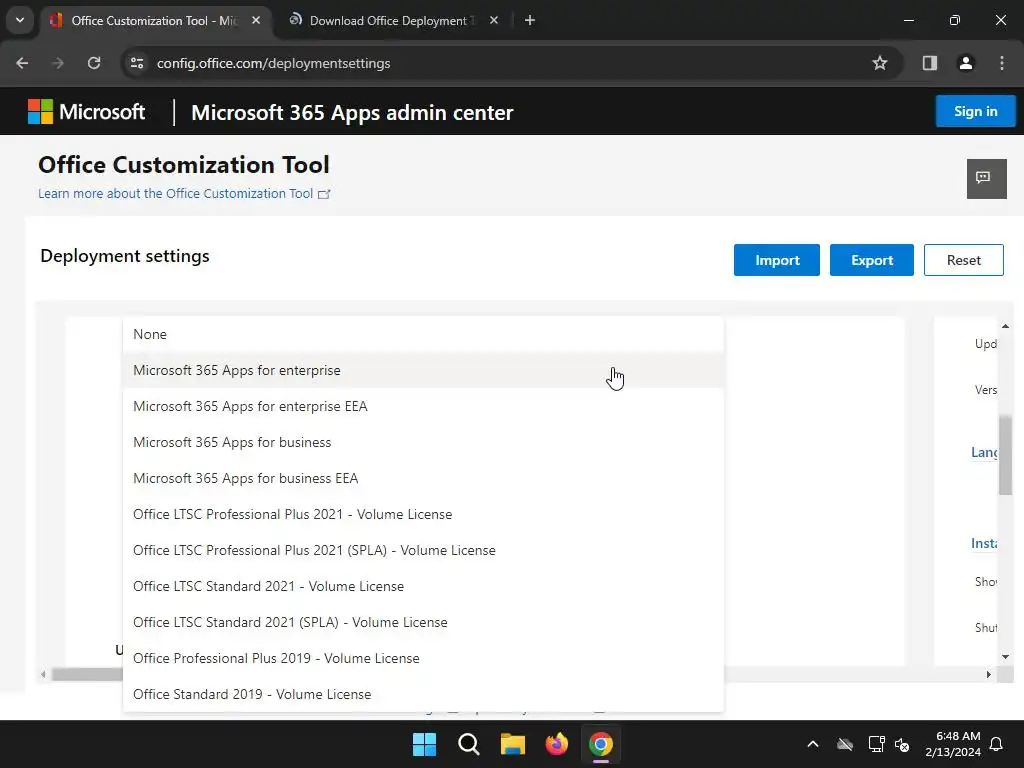
Task: Choose Office LTSC Professional Plus 2021 - Volume License
Action: [292, 514]
